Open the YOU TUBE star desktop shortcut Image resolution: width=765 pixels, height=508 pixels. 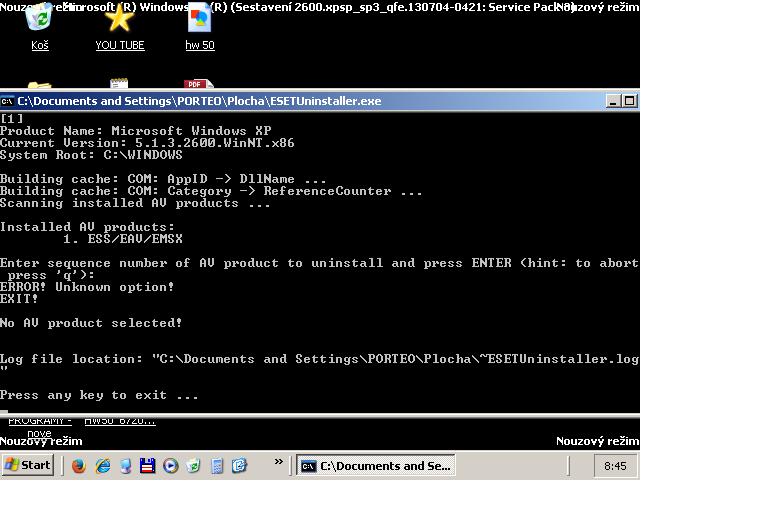pos(120,27)
